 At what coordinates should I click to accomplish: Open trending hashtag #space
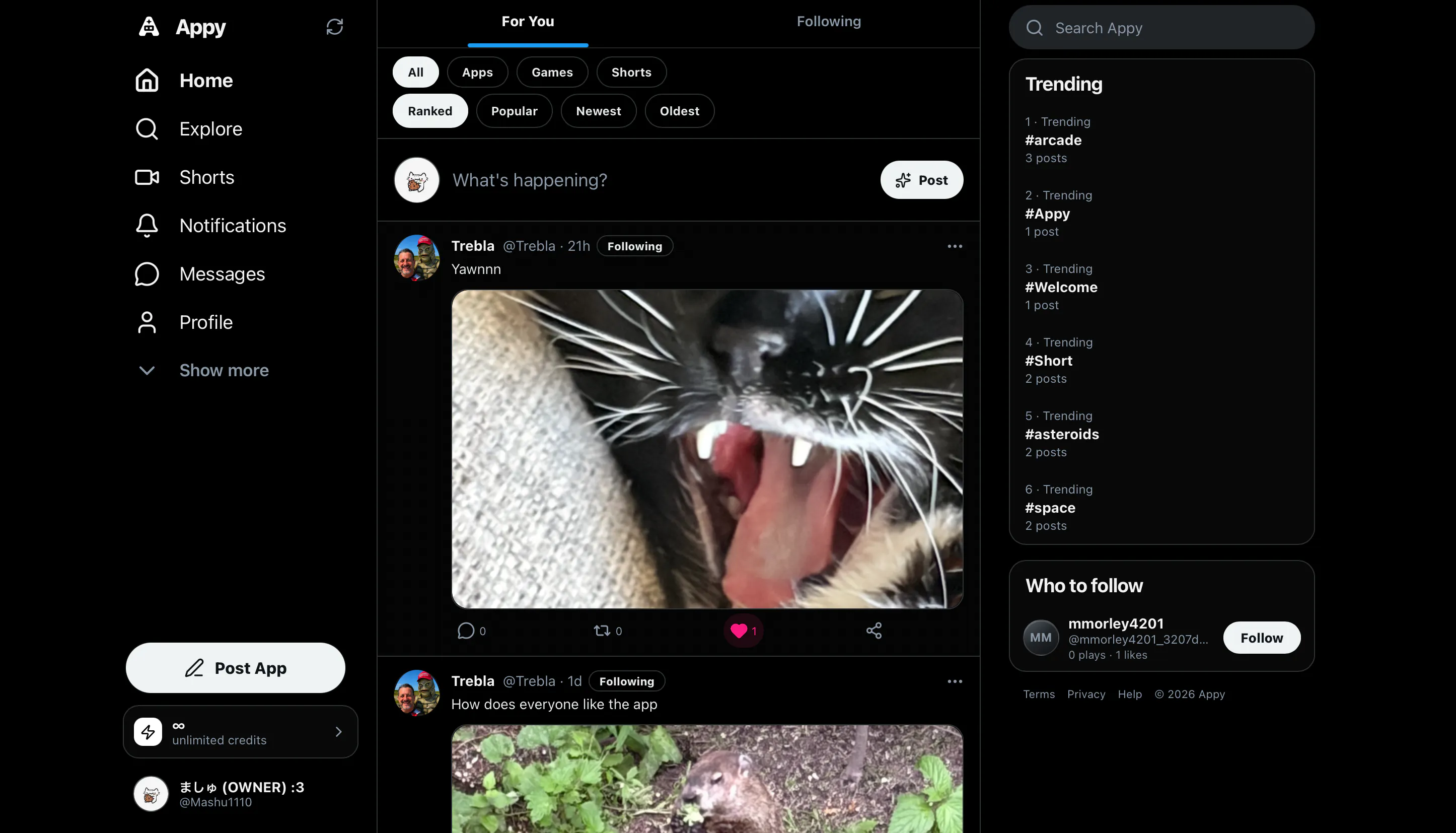tap(1050, 508)
